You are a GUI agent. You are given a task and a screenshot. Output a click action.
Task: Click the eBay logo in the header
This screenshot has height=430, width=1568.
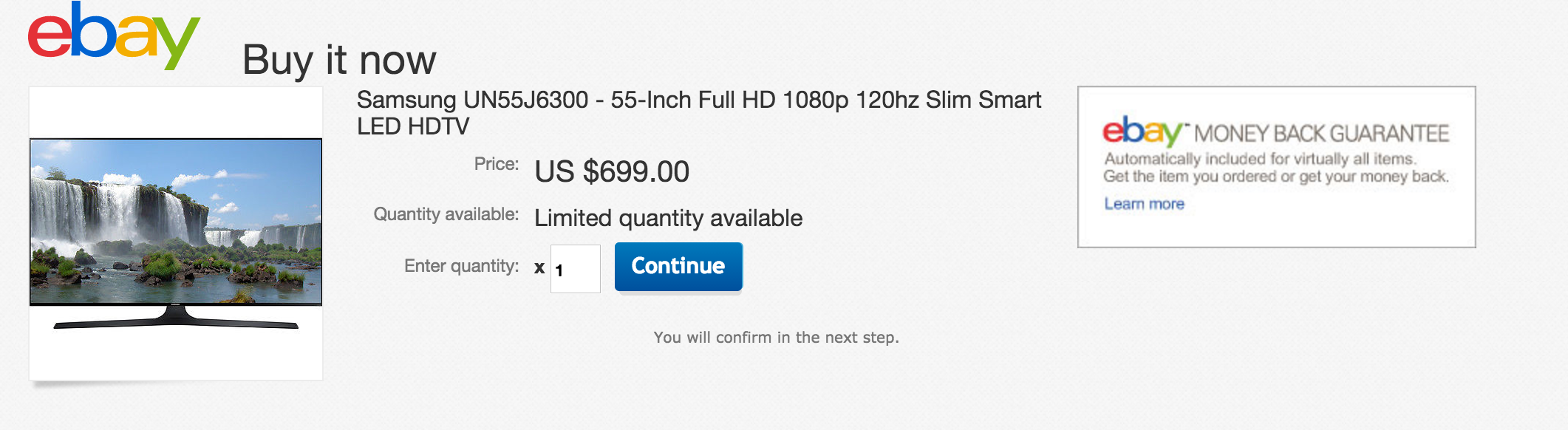point(114,36)
